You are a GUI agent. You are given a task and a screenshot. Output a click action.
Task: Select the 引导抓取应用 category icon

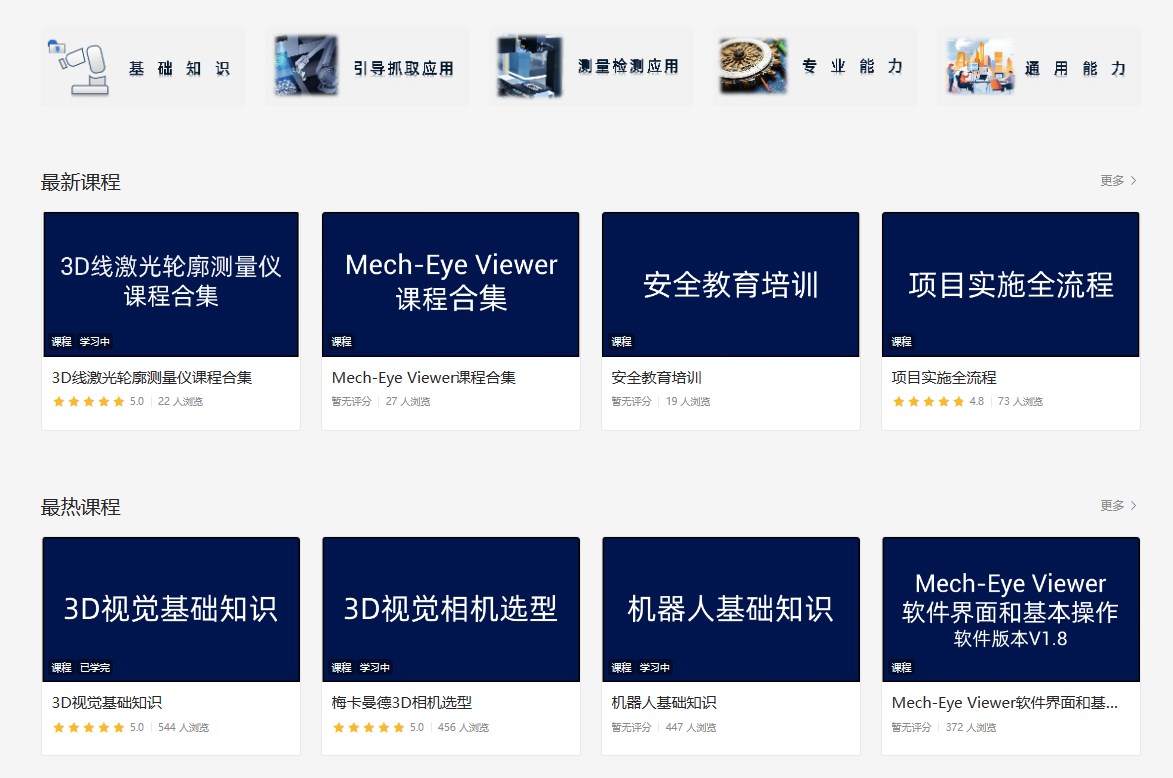click(x=305, y=66)
